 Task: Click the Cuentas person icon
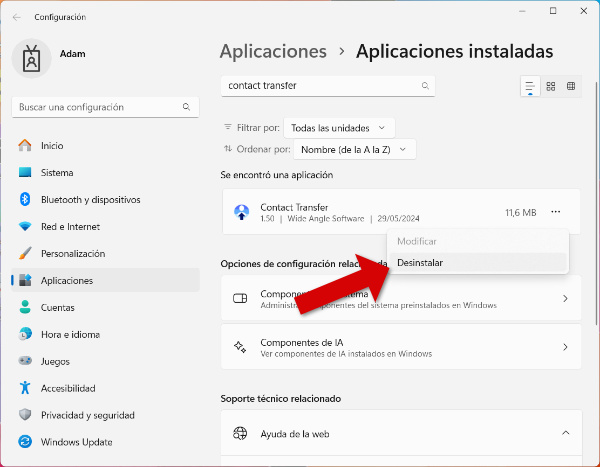(x=25, y=307)
